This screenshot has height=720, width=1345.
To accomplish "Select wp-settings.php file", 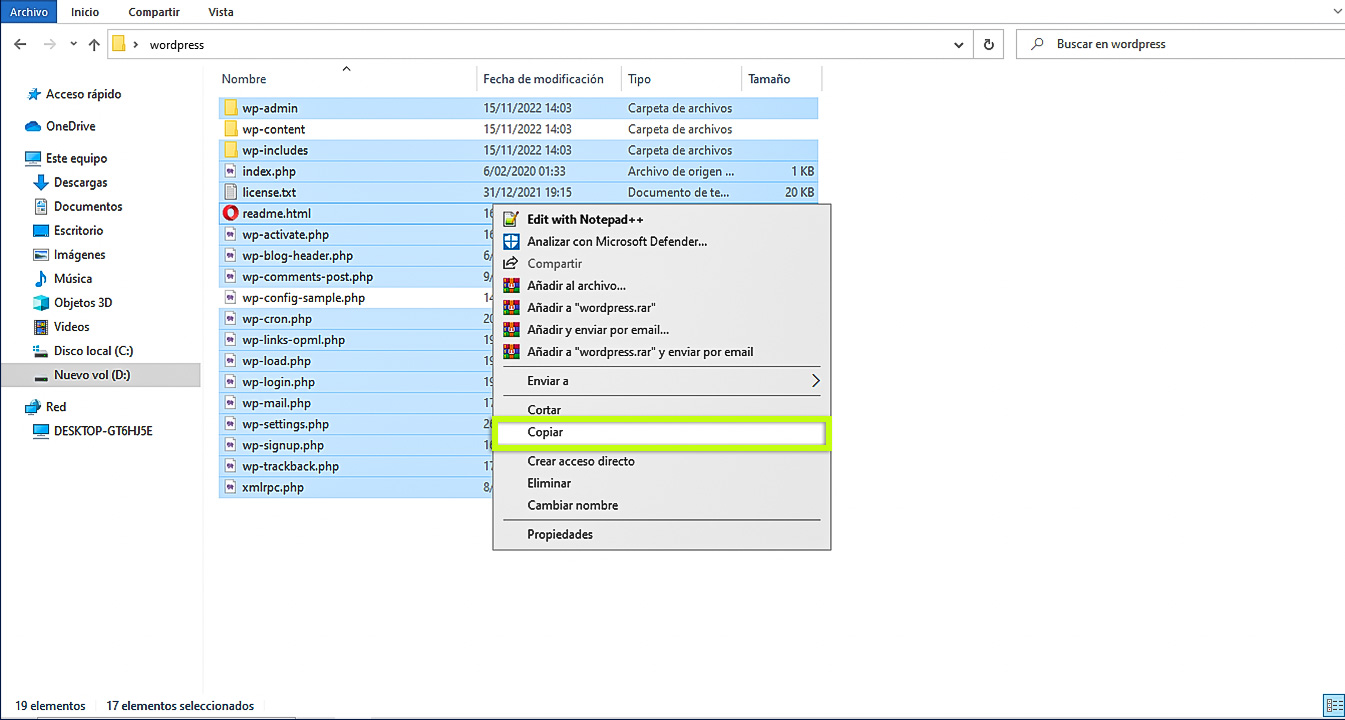I will (285, 424).
